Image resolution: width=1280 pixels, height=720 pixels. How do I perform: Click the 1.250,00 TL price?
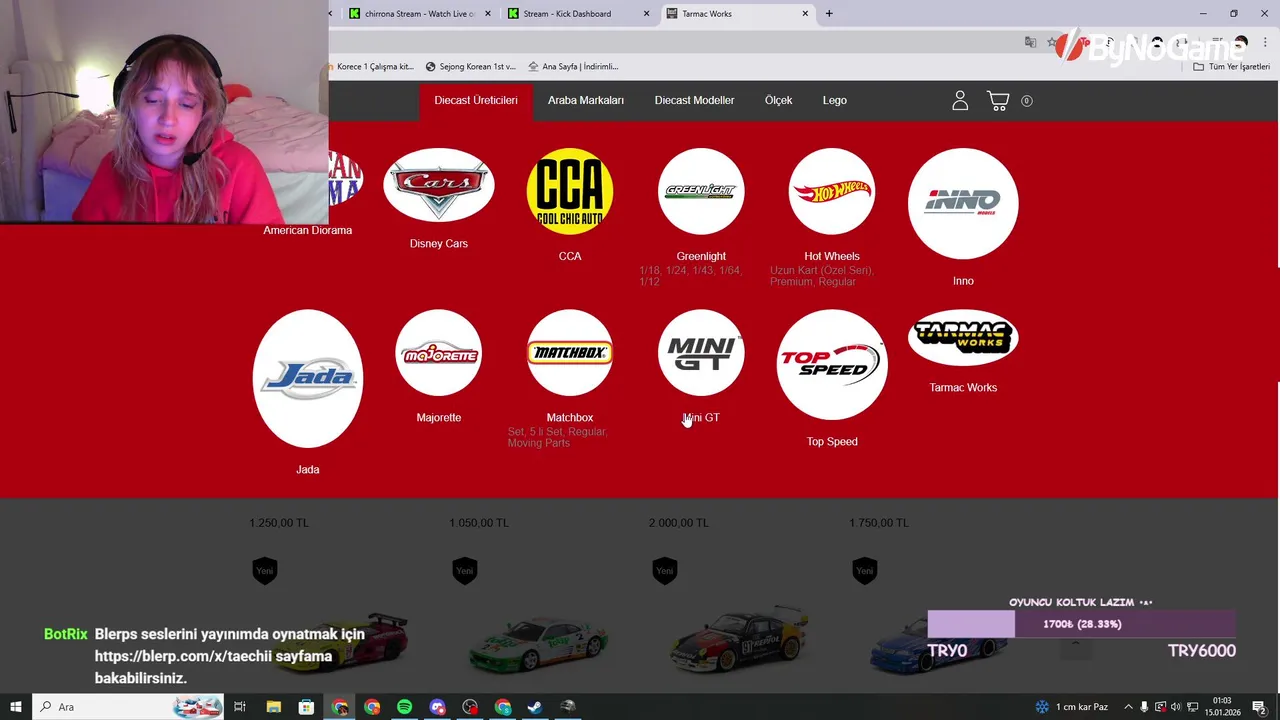coord(279,523)
